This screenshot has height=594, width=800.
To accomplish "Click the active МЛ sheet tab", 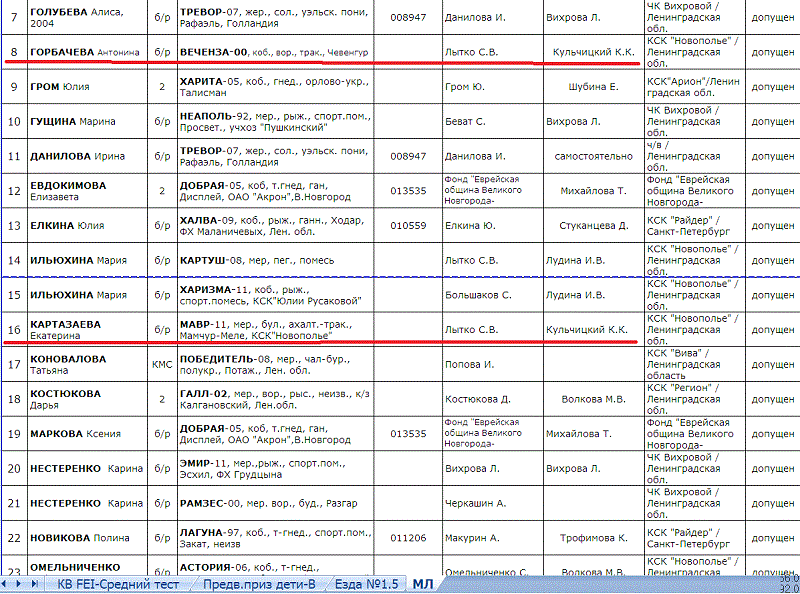I will pyautogui.click(x=423, y=584).
